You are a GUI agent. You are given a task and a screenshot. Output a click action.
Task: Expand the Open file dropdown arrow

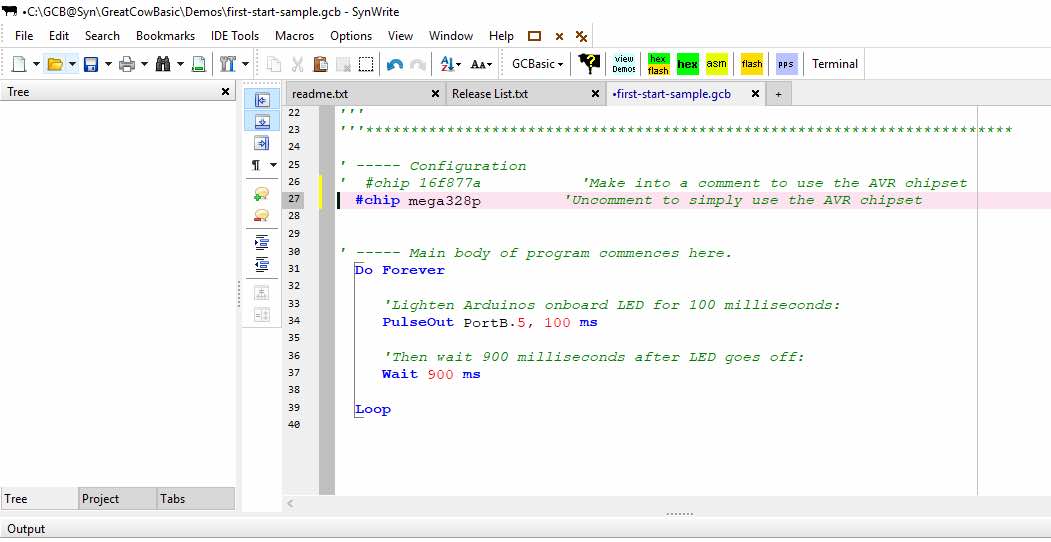coord(72,64)
